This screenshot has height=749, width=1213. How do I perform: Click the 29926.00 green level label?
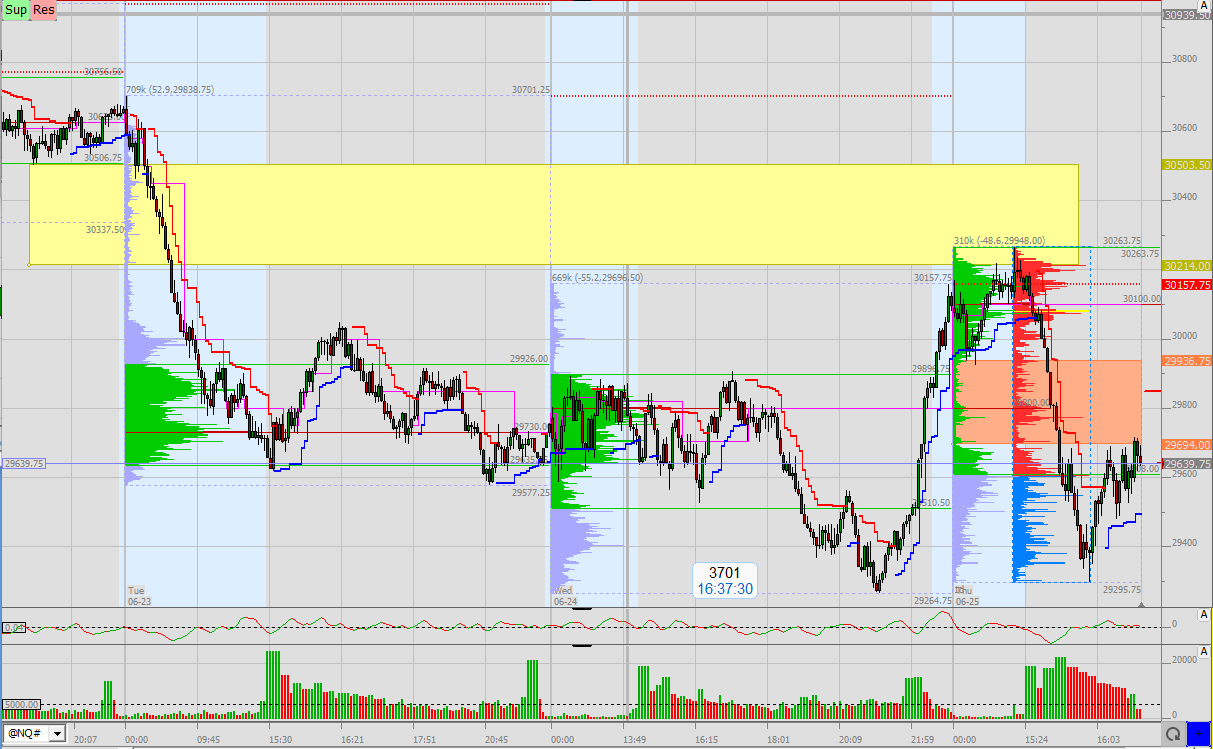pos(529,357)
